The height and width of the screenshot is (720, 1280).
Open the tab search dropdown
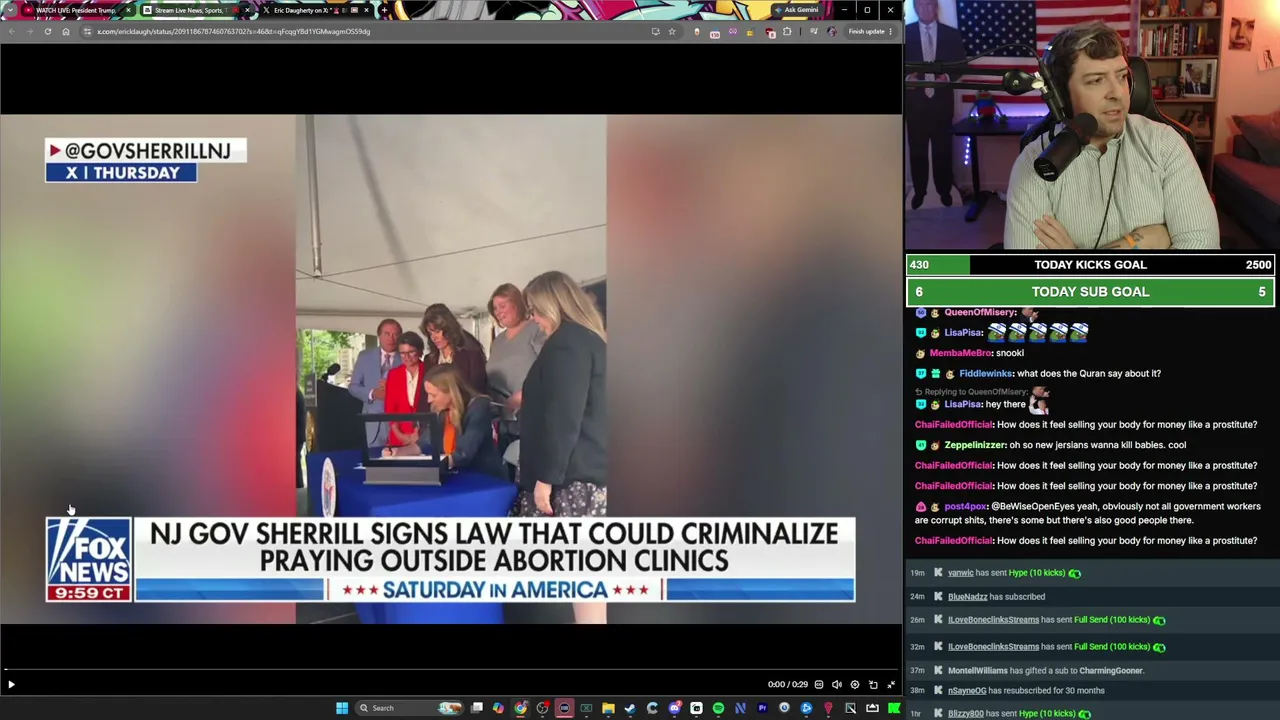(x=10, y=10)
